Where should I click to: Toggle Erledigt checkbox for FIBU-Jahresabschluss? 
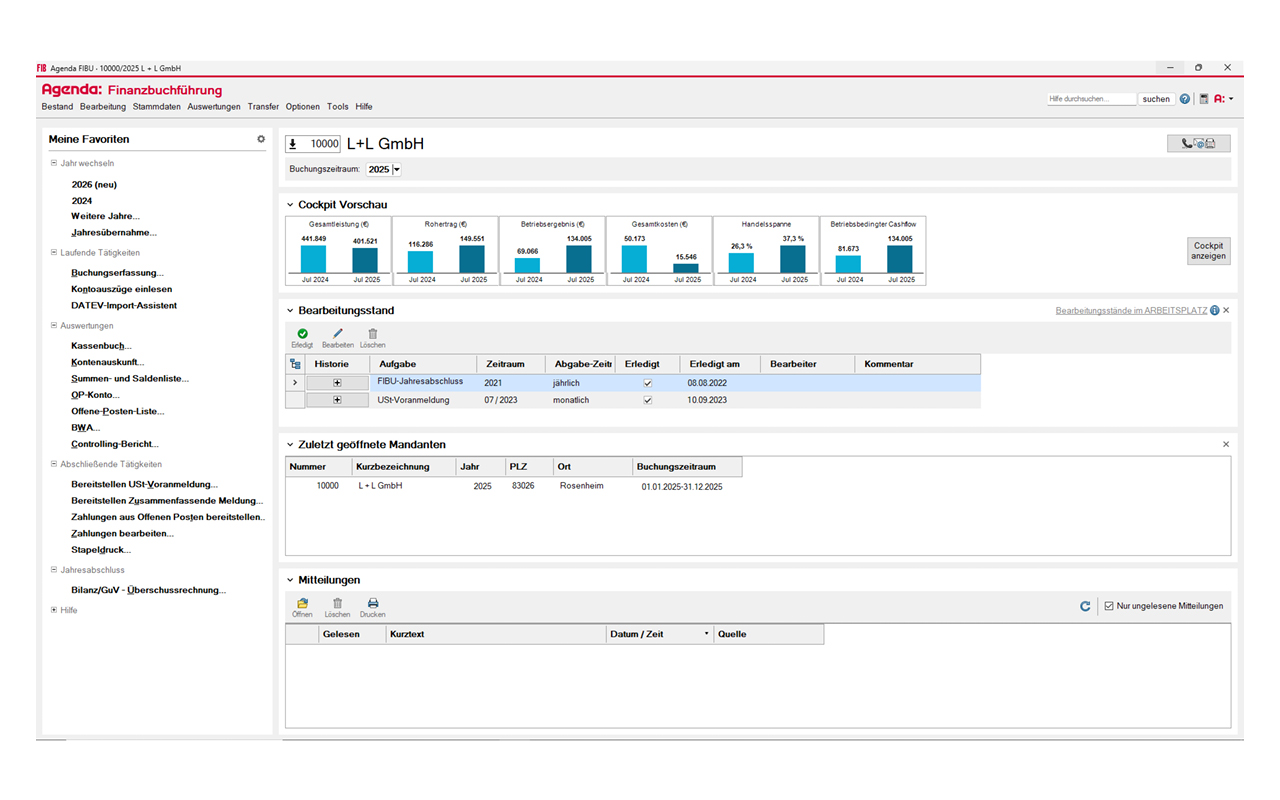tap(648, 383)
